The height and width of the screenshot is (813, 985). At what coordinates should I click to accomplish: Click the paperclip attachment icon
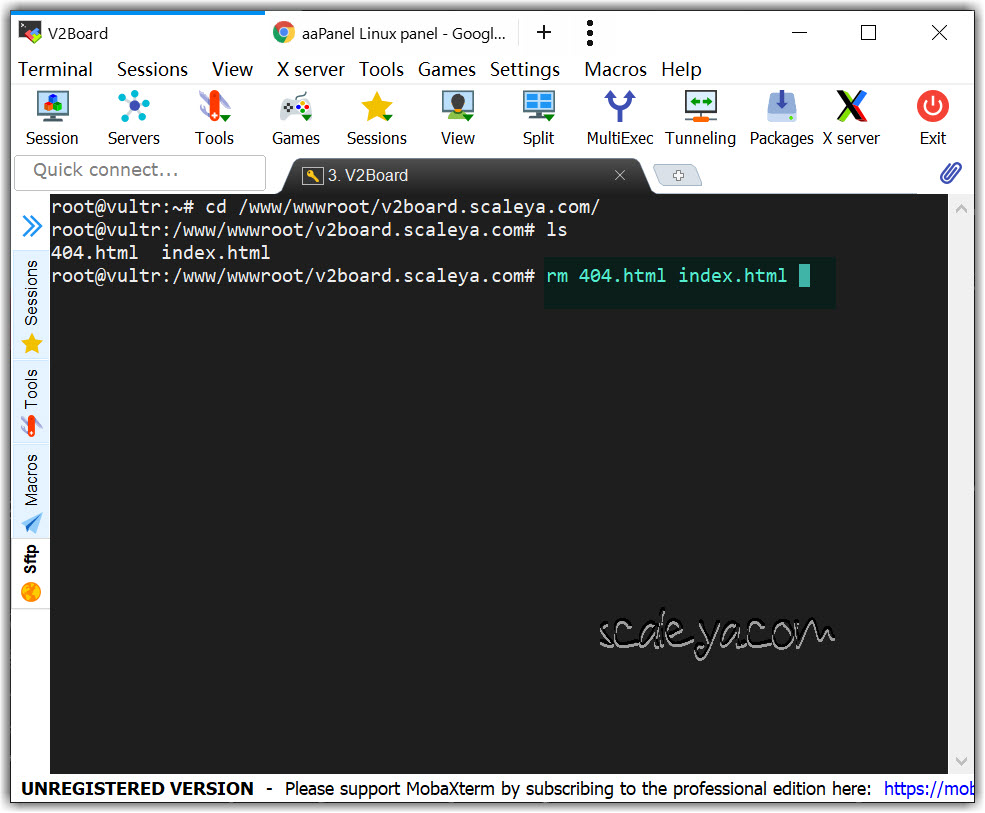[950, 174]
